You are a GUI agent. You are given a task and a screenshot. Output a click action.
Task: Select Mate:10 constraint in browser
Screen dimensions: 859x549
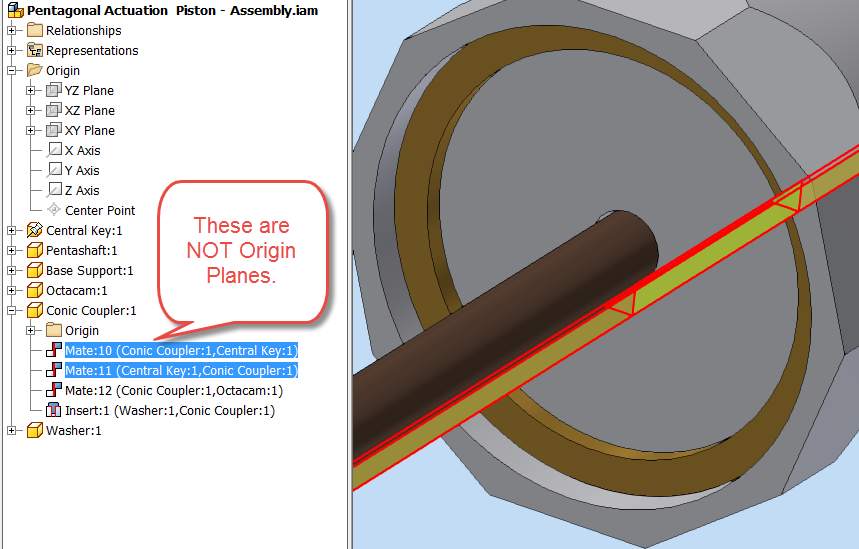(181, 351)
